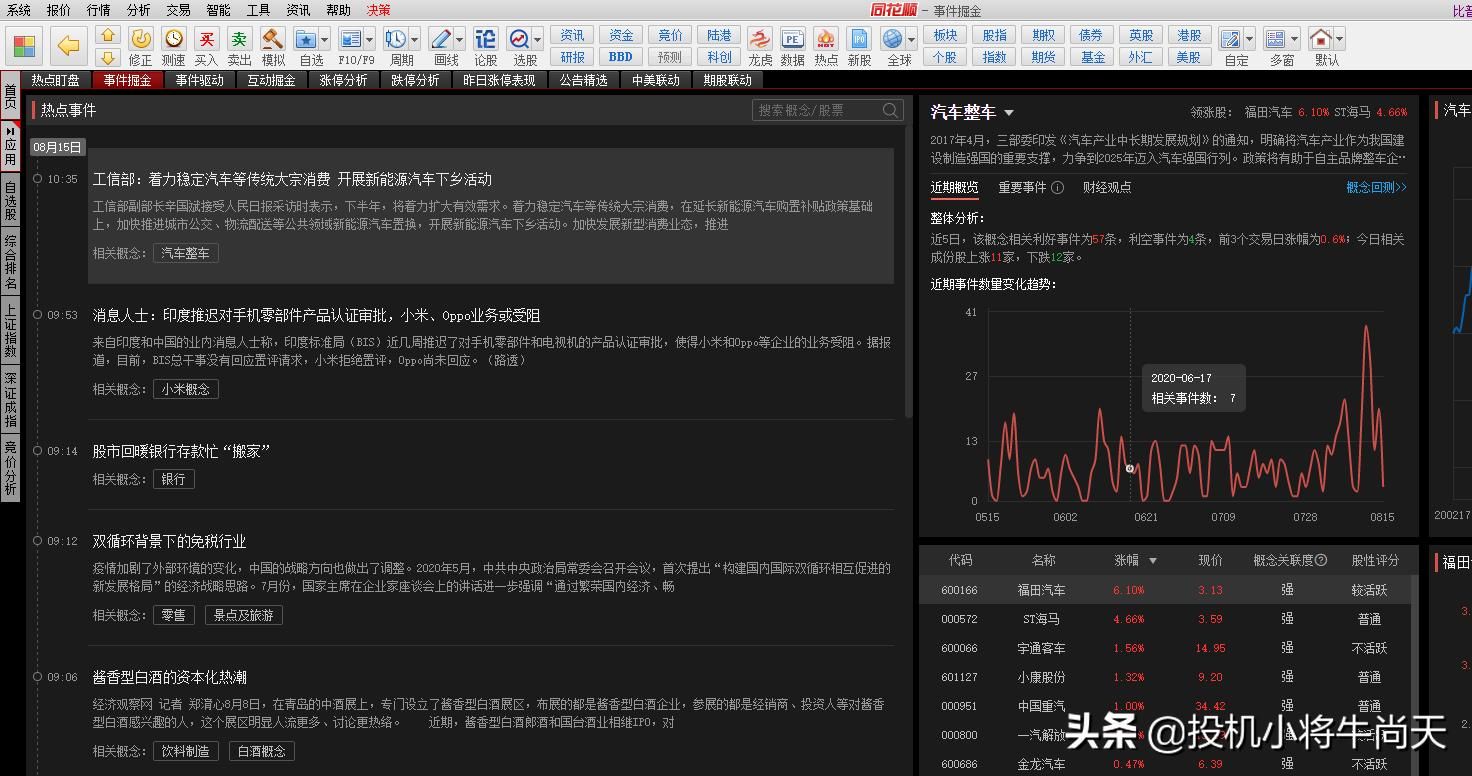Select the 福田汽车 stock row
This screenshot has width=1472, height=776.
pos(1165,590)
